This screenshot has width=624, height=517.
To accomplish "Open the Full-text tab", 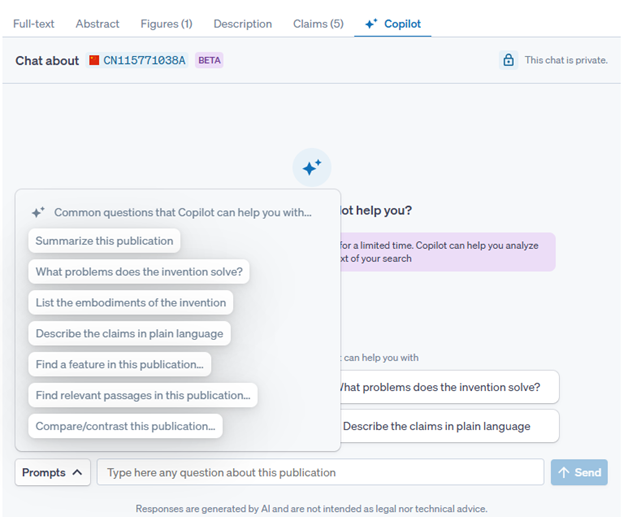I will point(34,23).
